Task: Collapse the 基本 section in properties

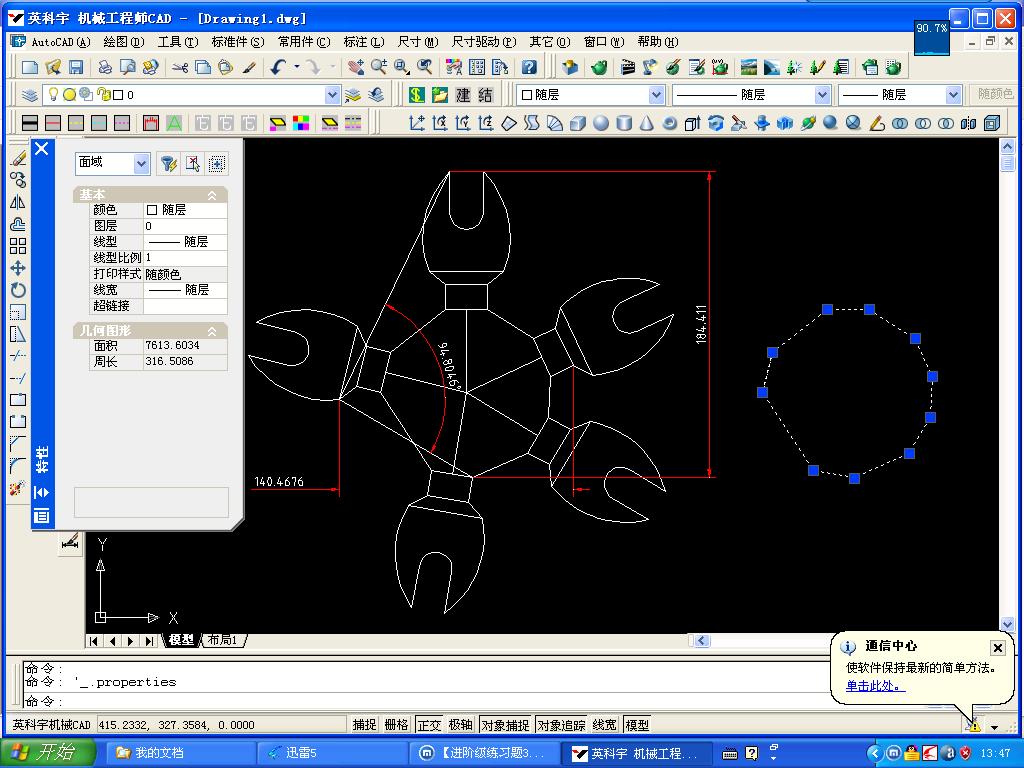Action: (212, 195)
